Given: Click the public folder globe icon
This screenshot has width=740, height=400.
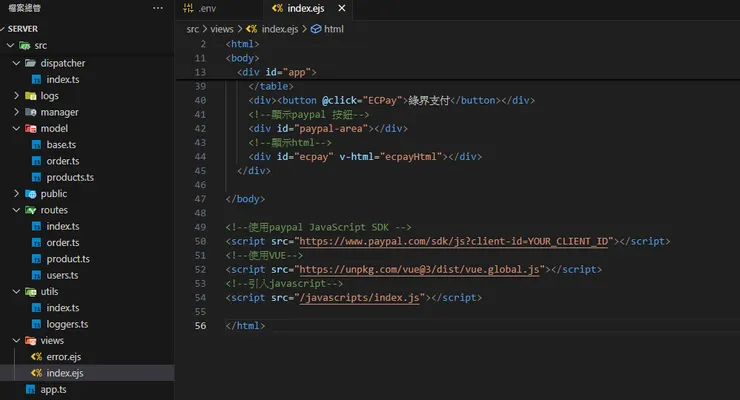Looking at the screenshot, I should [30, 194].
